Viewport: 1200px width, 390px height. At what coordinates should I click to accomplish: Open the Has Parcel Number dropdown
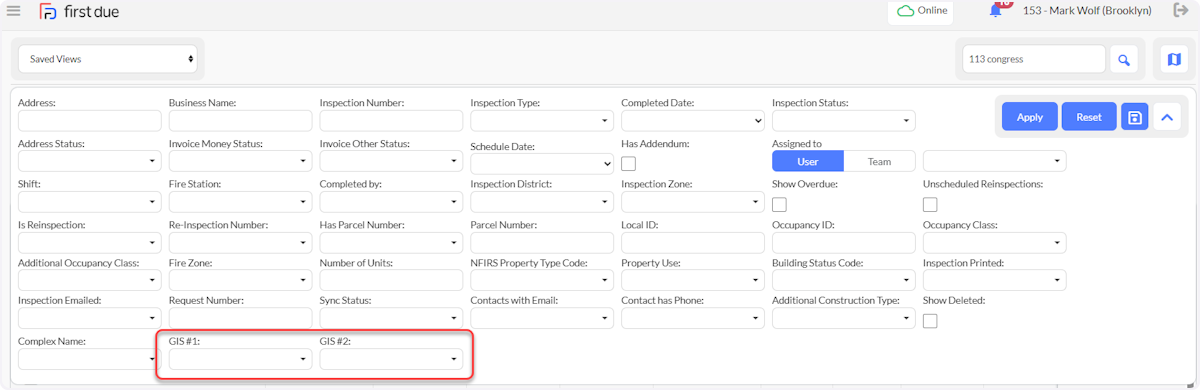[391, 243]
